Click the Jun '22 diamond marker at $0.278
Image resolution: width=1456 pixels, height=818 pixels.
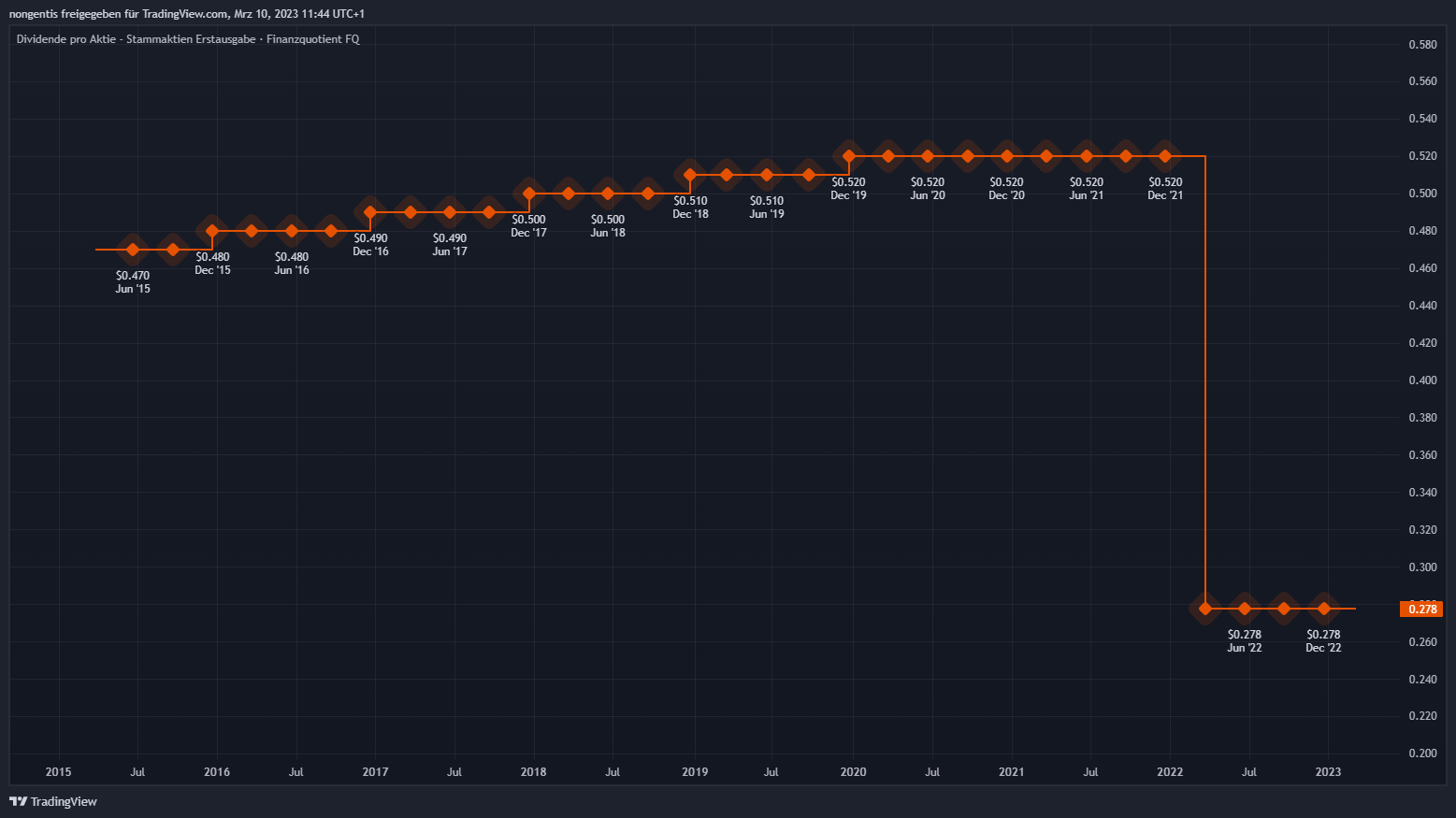pyautogui.click(x=1244, y=609)
